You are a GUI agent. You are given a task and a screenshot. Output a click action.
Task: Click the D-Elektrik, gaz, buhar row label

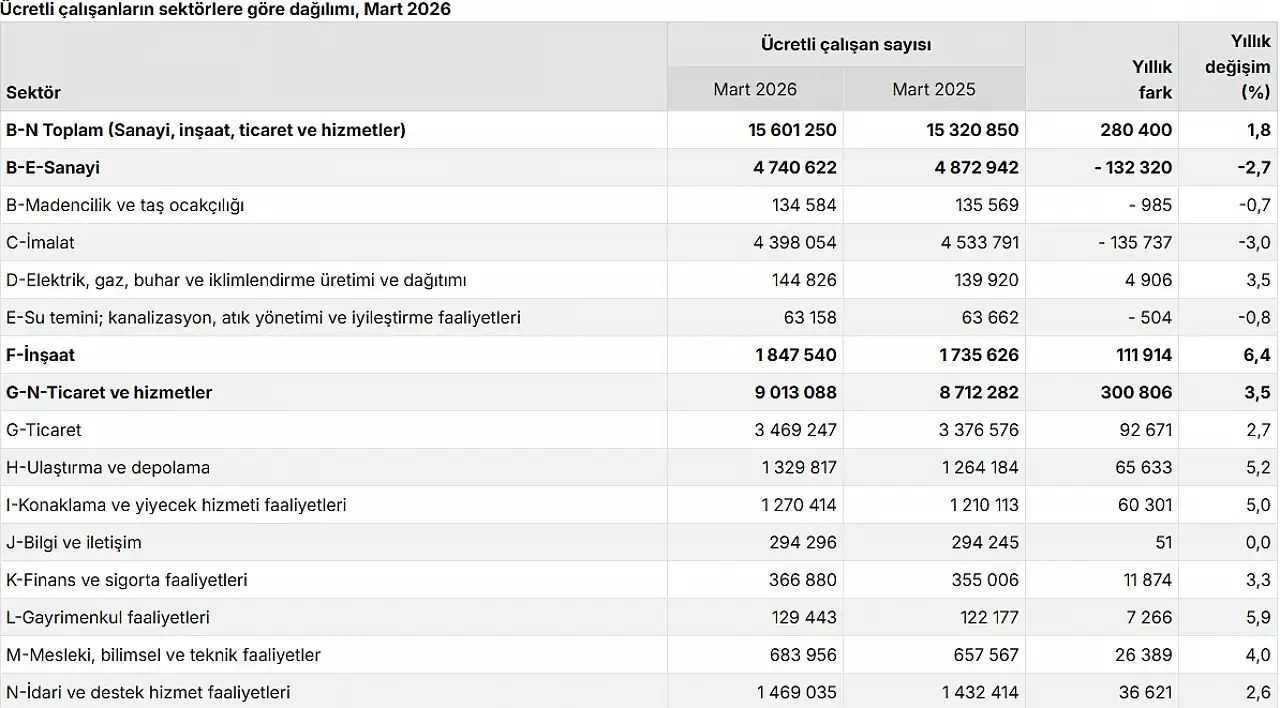tap(236, 280)
